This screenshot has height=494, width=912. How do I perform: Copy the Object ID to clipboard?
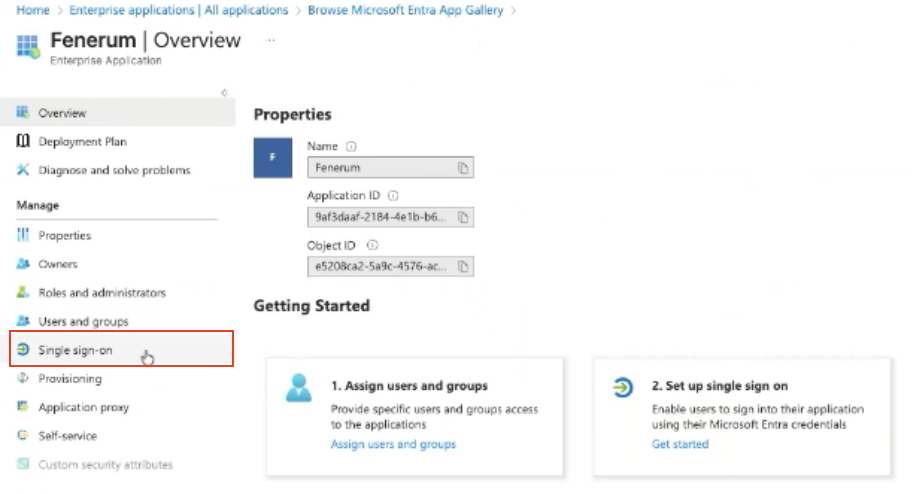tap(463, 266)
